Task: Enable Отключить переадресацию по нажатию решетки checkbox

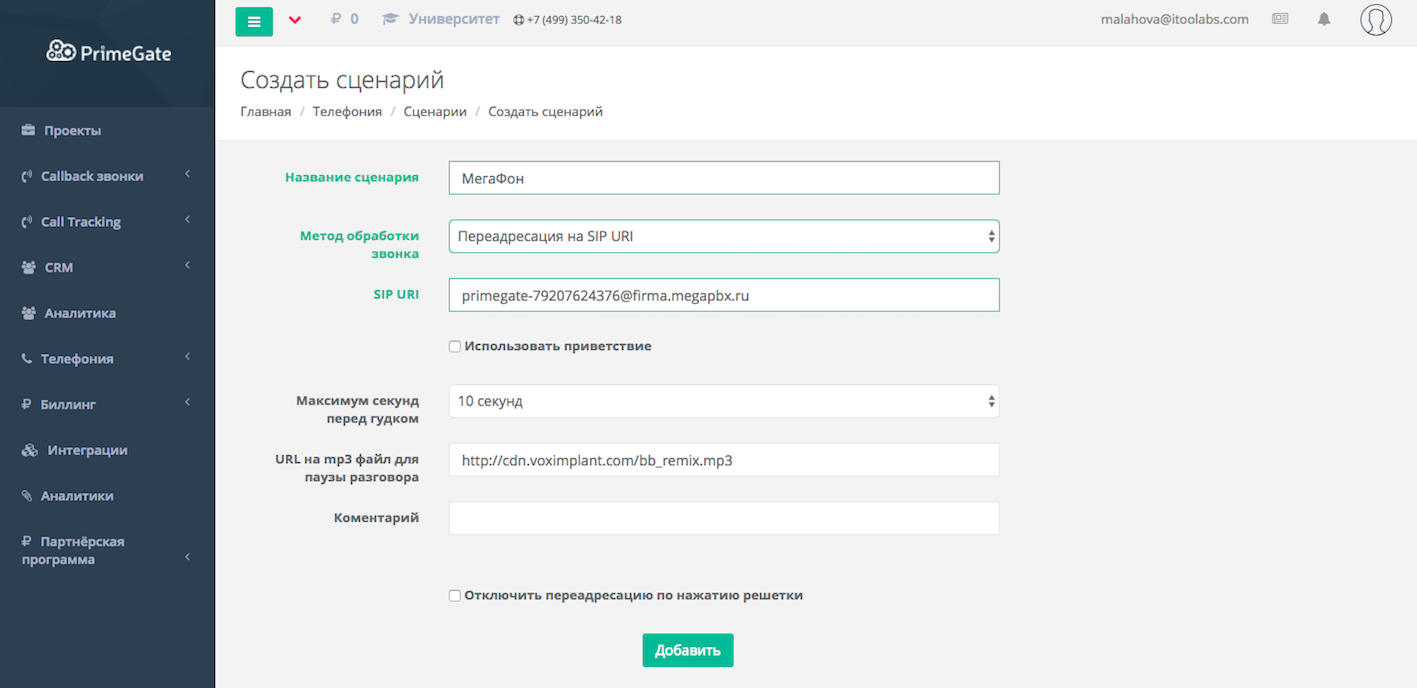Action: pyautogui.click(x=455, y=595)
